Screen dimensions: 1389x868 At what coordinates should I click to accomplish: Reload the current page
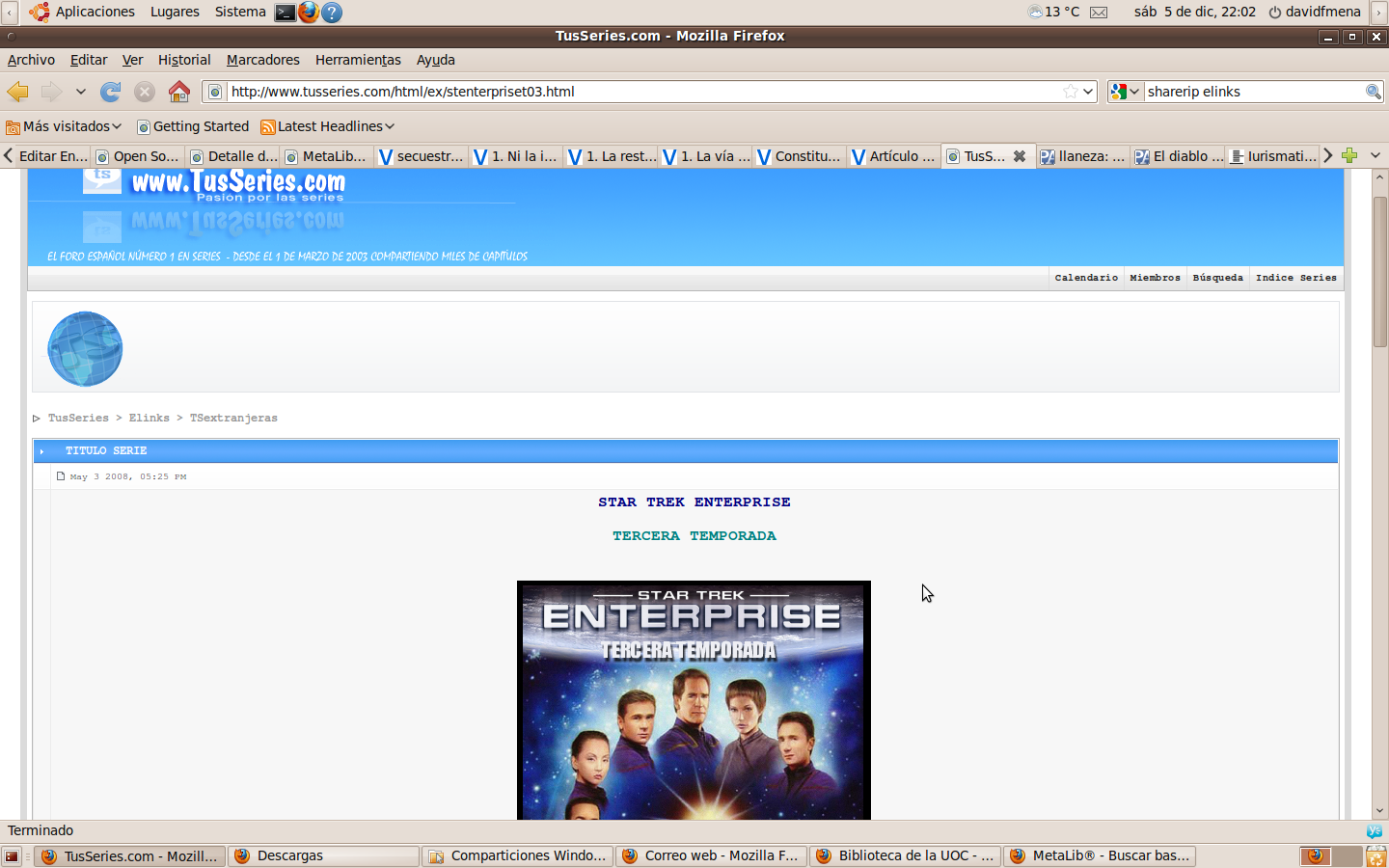[x=111, y=92]
